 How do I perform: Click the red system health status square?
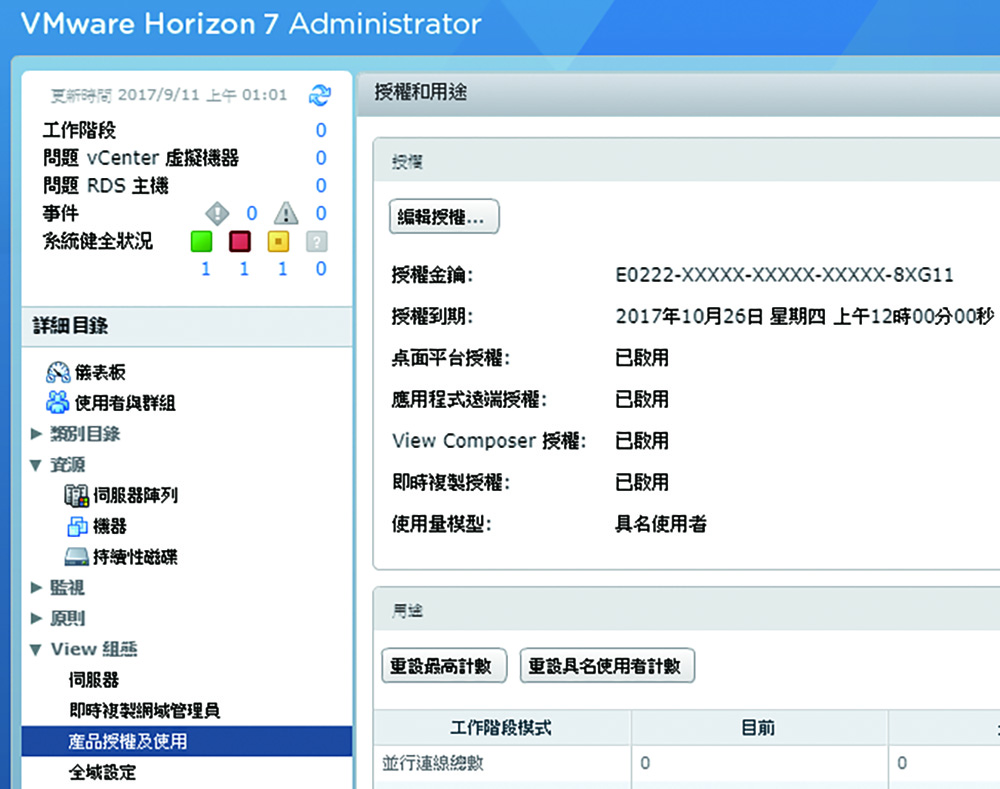coord(240,241)
